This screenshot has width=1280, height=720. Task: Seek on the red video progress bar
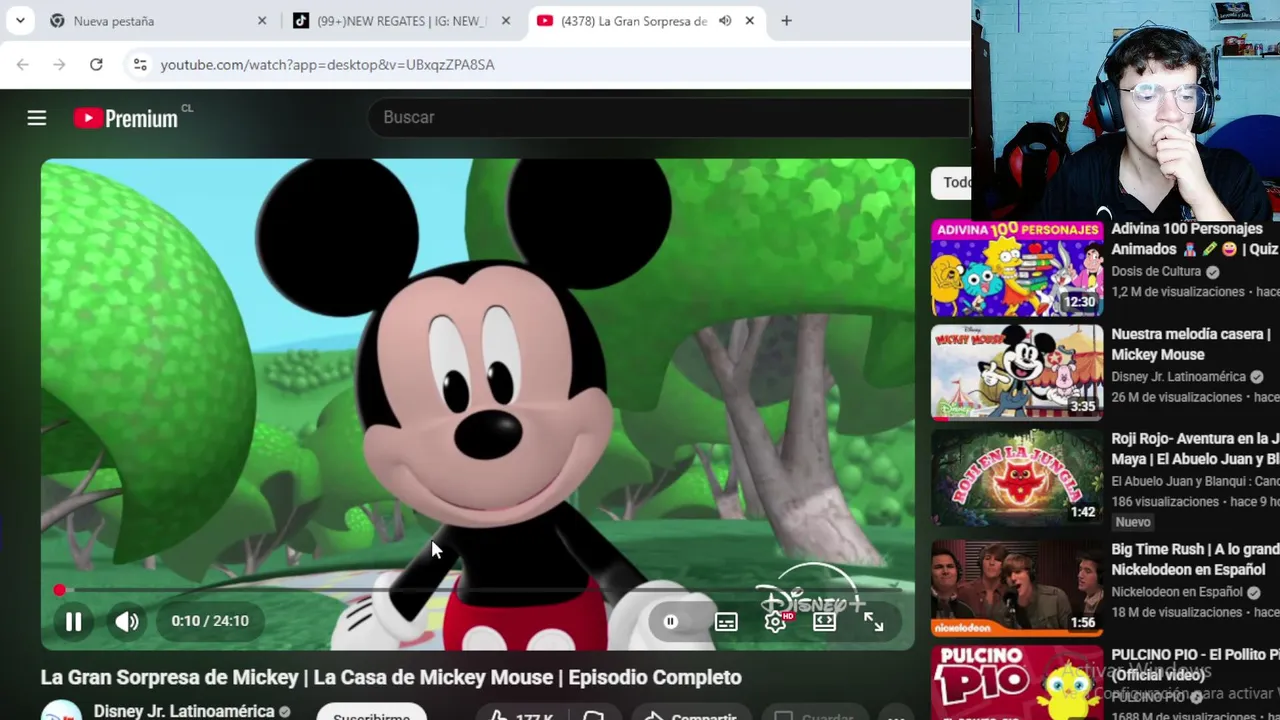(478, 590)
